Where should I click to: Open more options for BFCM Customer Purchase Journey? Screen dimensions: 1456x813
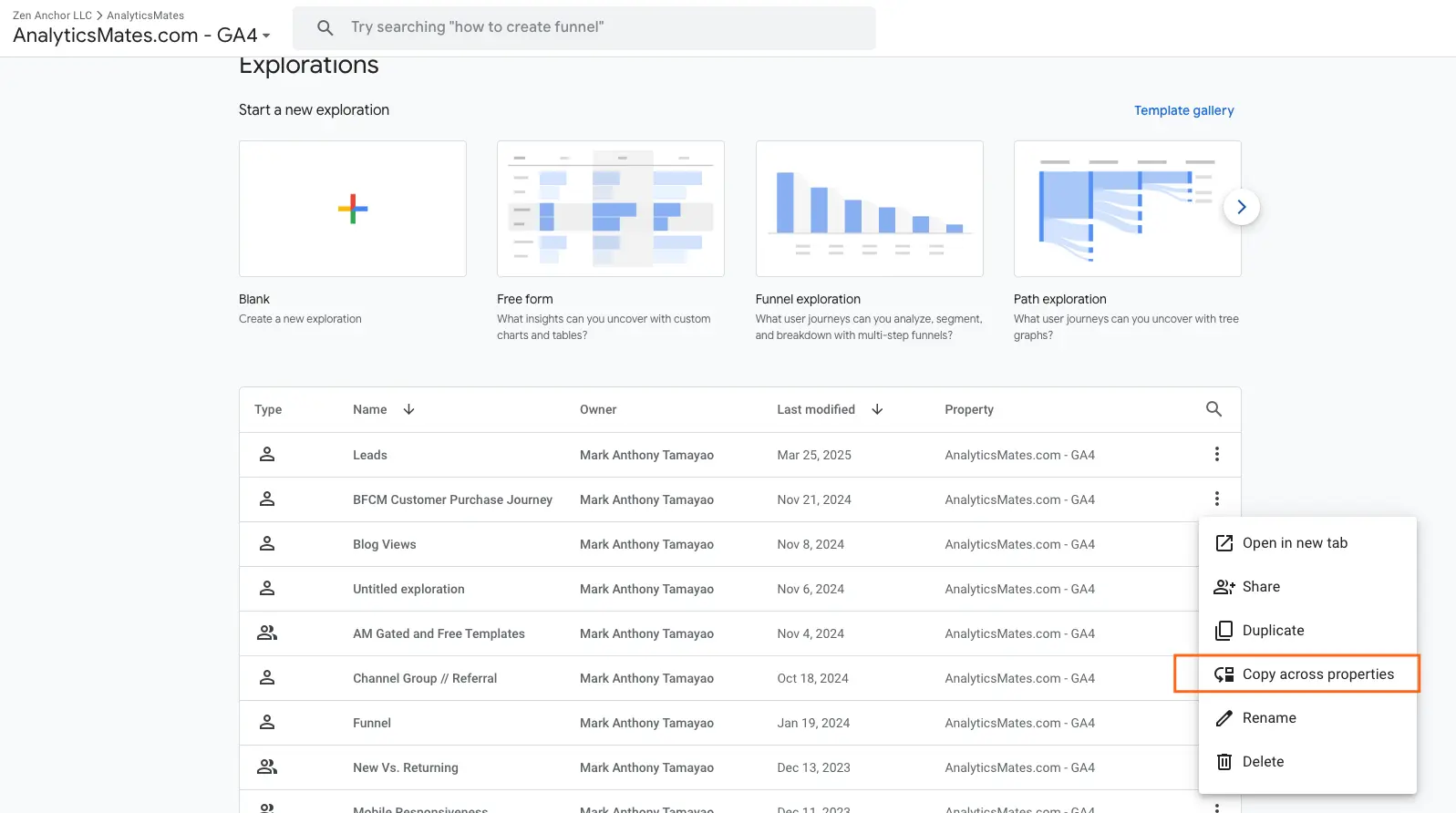[1216, 499]
